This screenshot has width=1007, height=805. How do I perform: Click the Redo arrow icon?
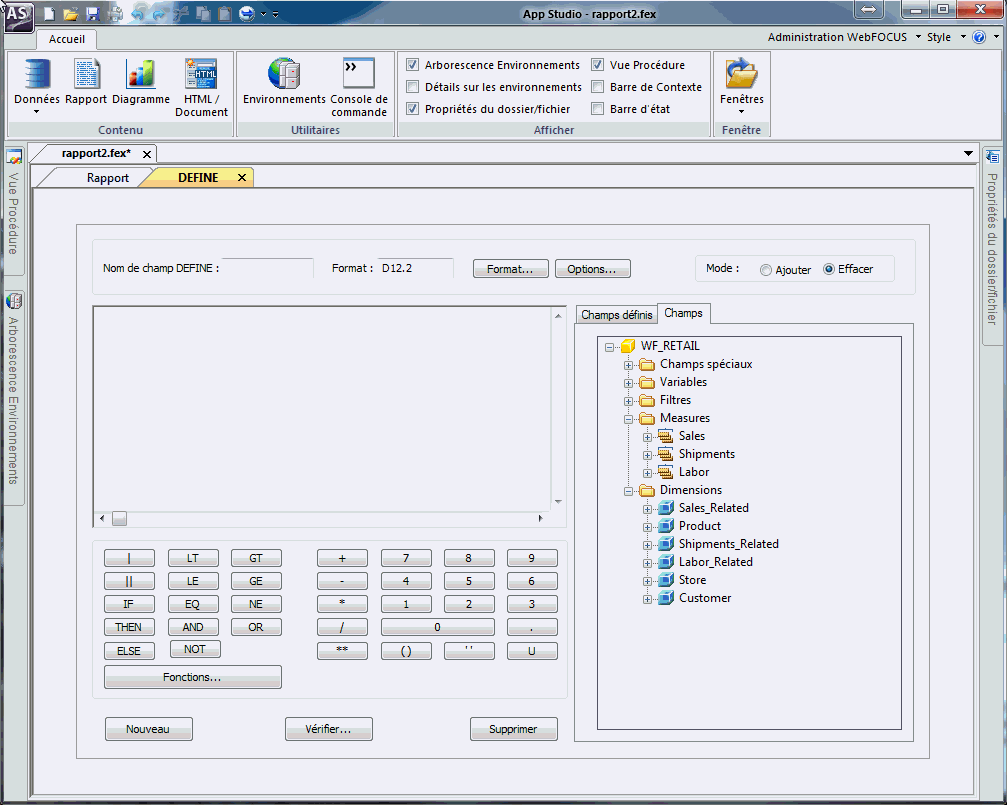[159, 13]
